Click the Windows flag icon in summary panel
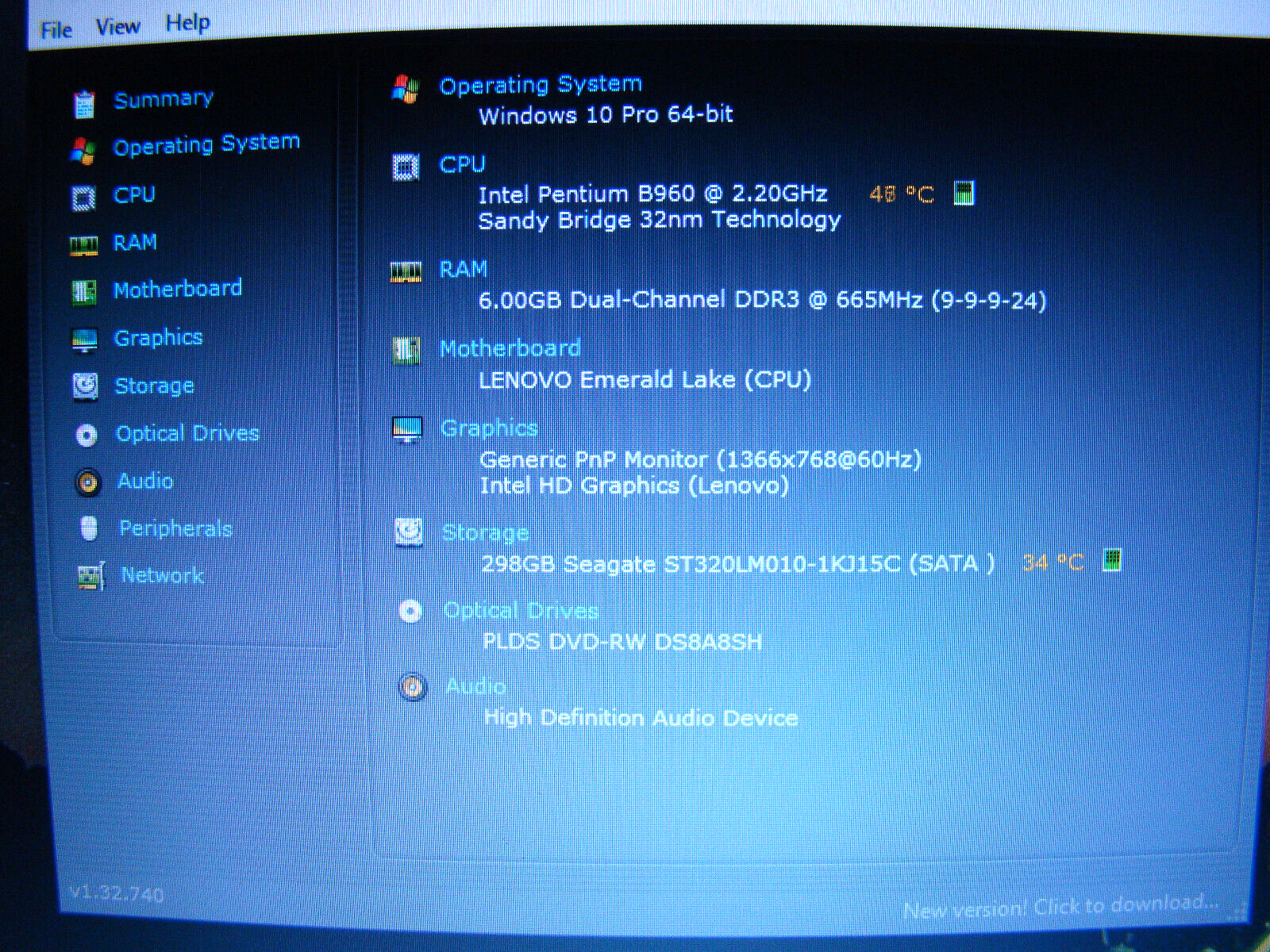 point(406,90)
